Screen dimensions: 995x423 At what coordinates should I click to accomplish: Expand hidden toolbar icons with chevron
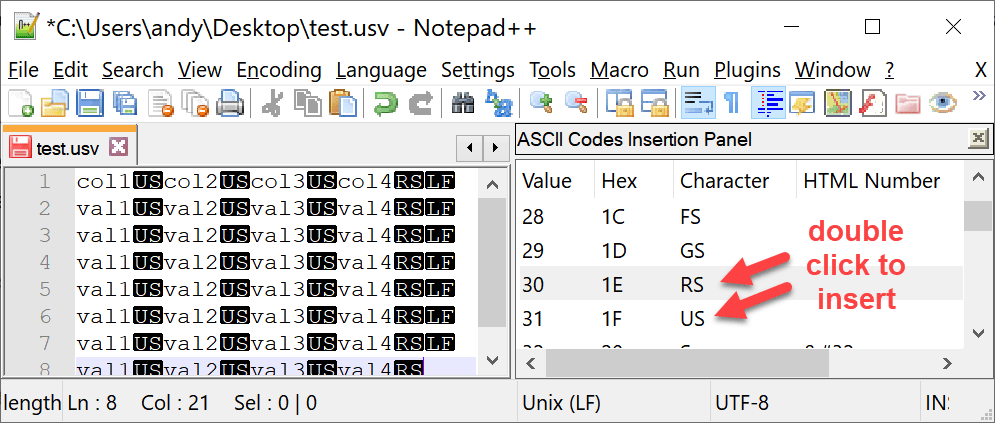pyautogui.click(x=978, y=98)
